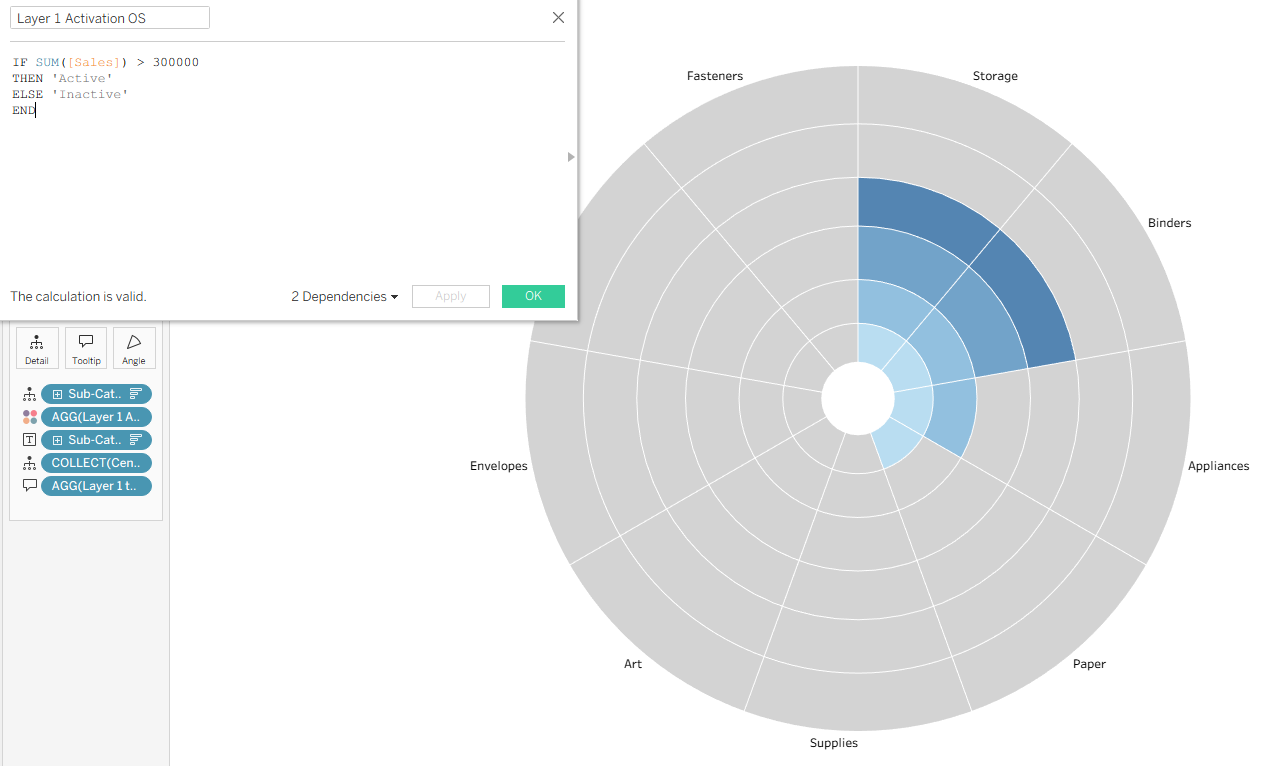
Task: Click the detail icon beside COLLECT pill
Action: (29, 463)
